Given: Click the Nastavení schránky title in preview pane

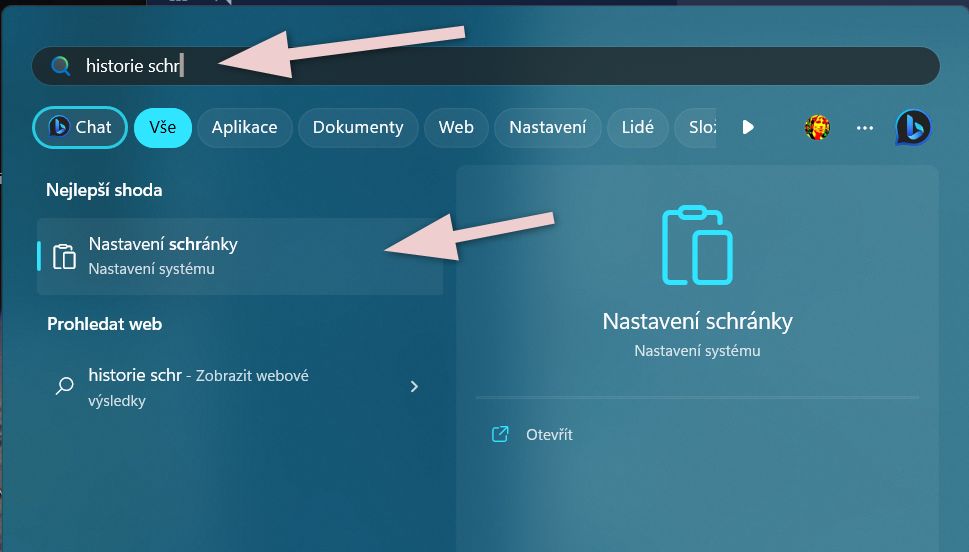Looking at the screenshot, I should coord(697,321).
